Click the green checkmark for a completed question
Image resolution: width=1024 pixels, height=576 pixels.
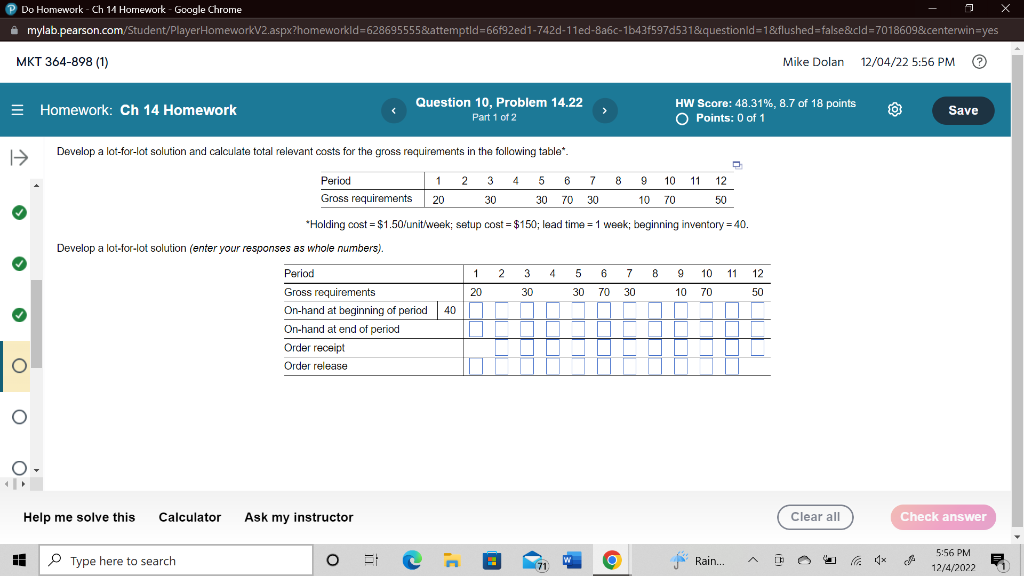click(17, 212)
